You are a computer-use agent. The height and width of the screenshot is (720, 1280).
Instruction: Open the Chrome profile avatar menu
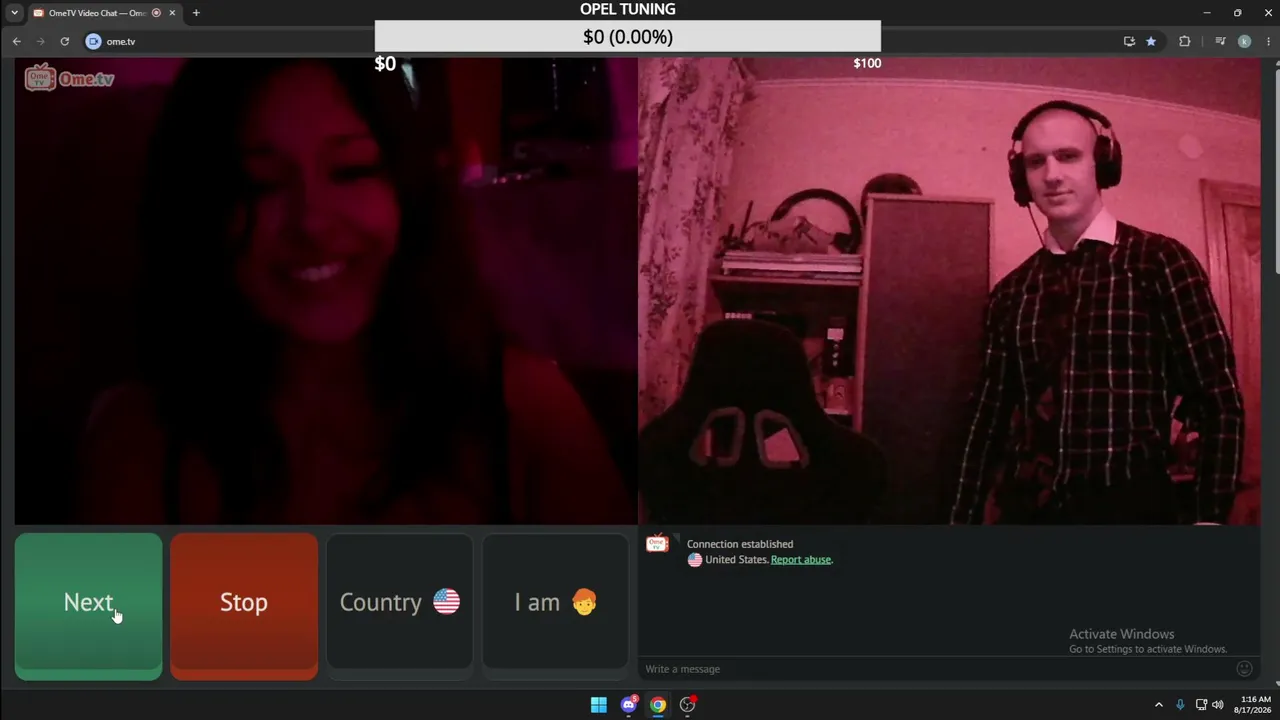[x=1244, y=41]
